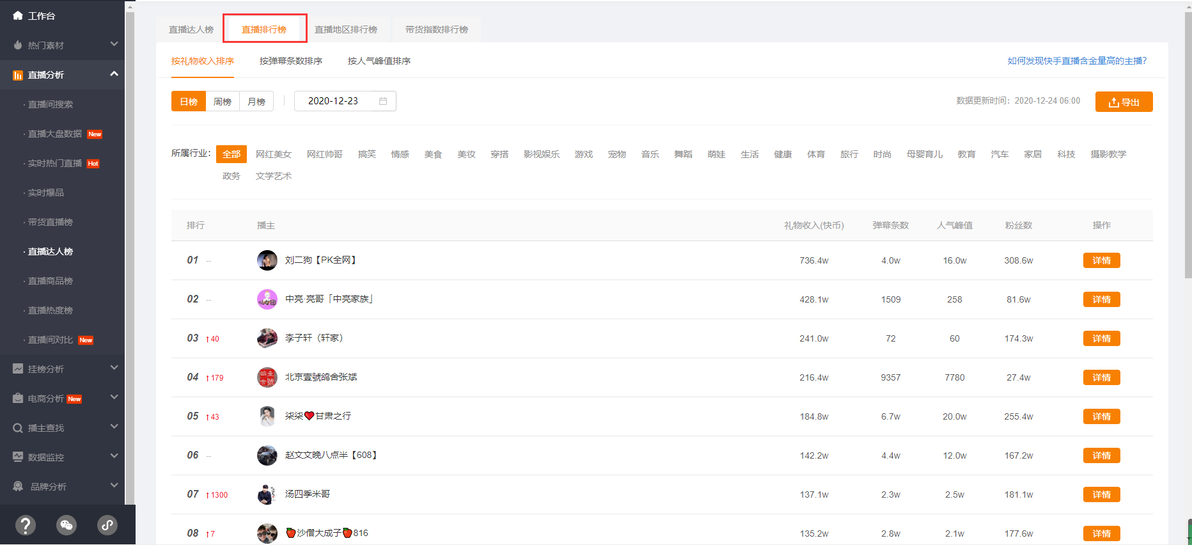Select the 周榜 ranking period

tap(222, 101)
